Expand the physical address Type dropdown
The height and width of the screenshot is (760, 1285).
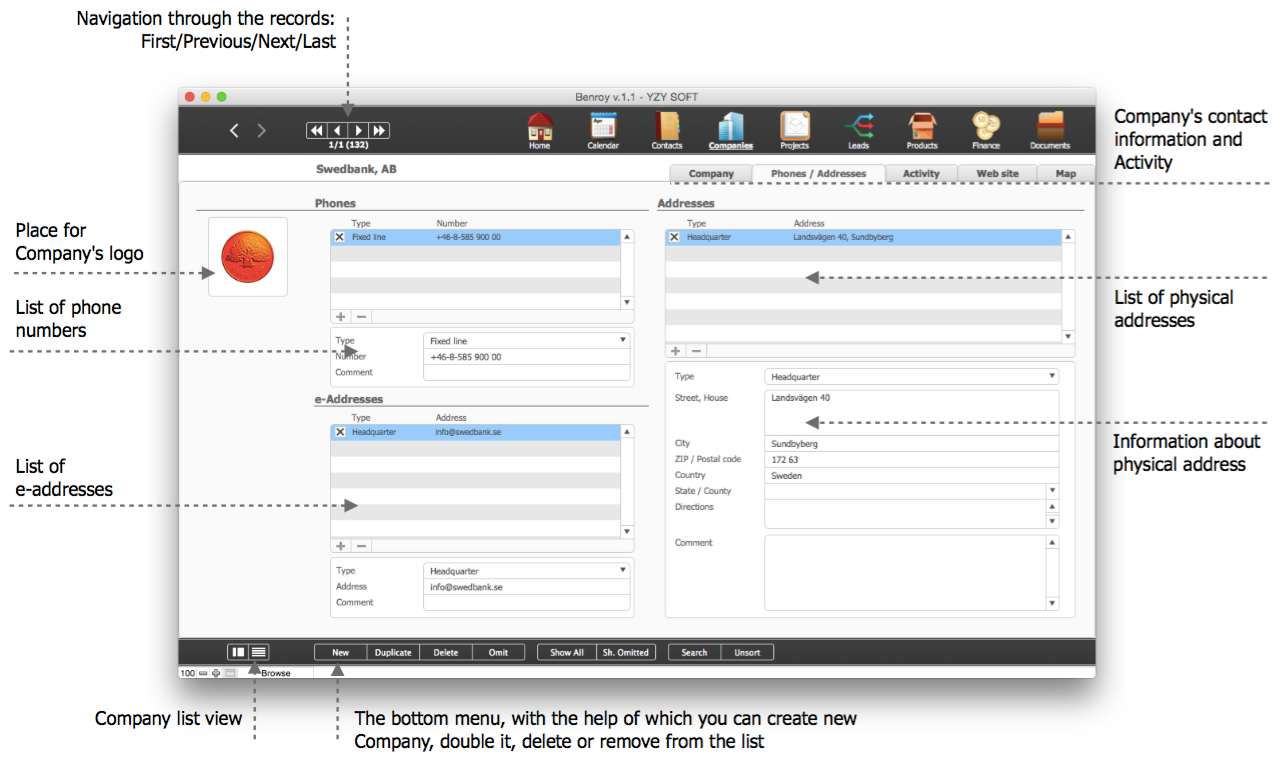pyautogui.click(x=1052, y=377)
